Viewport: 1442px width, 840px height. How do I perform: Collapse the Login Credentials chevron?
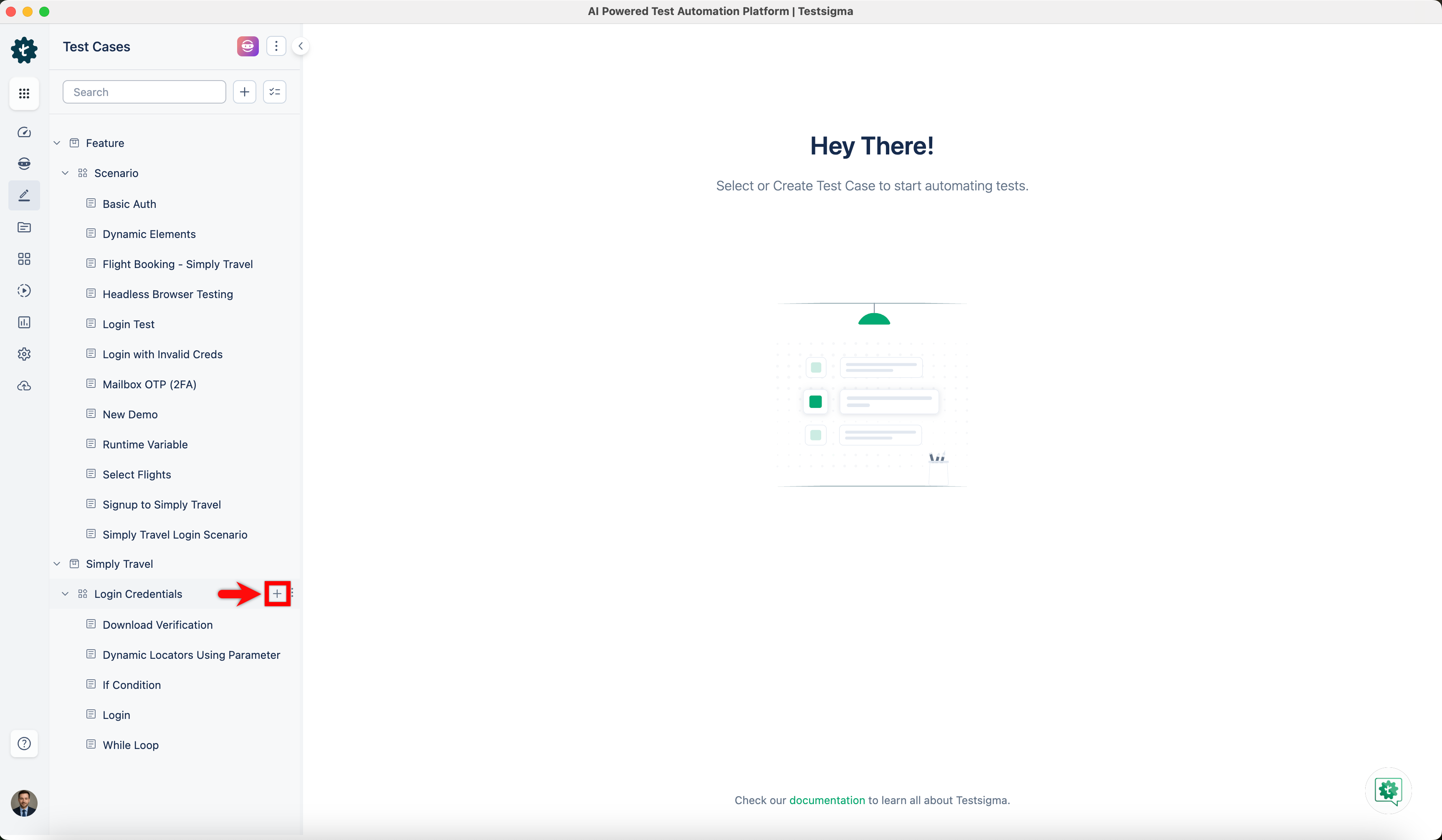pos(65,594)
